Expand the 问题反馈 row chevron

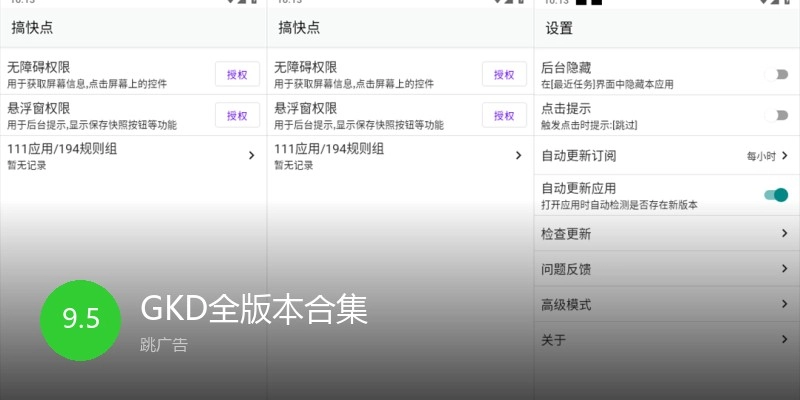click(785, 268)
